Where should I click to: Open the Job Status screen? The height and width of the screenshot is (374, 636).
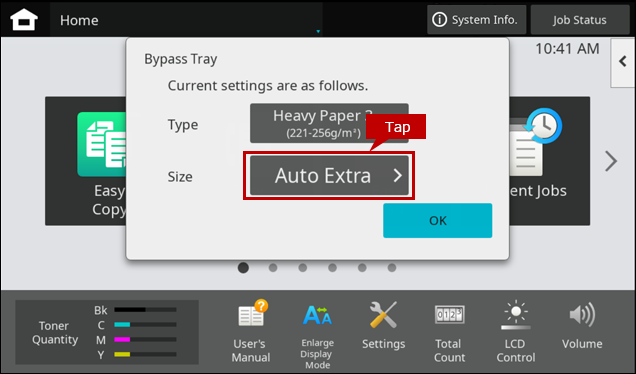tap(580, 20)
